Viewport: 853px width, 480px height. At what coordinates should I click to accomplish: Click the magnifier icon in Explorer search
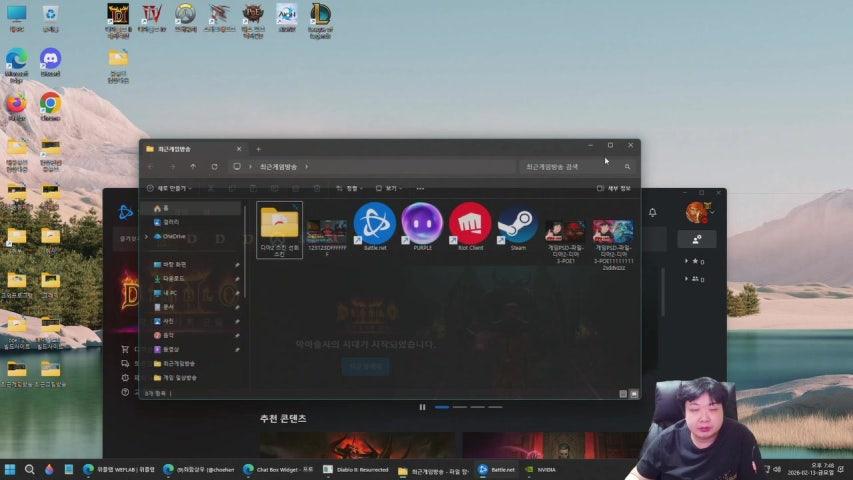pos(627,167)
